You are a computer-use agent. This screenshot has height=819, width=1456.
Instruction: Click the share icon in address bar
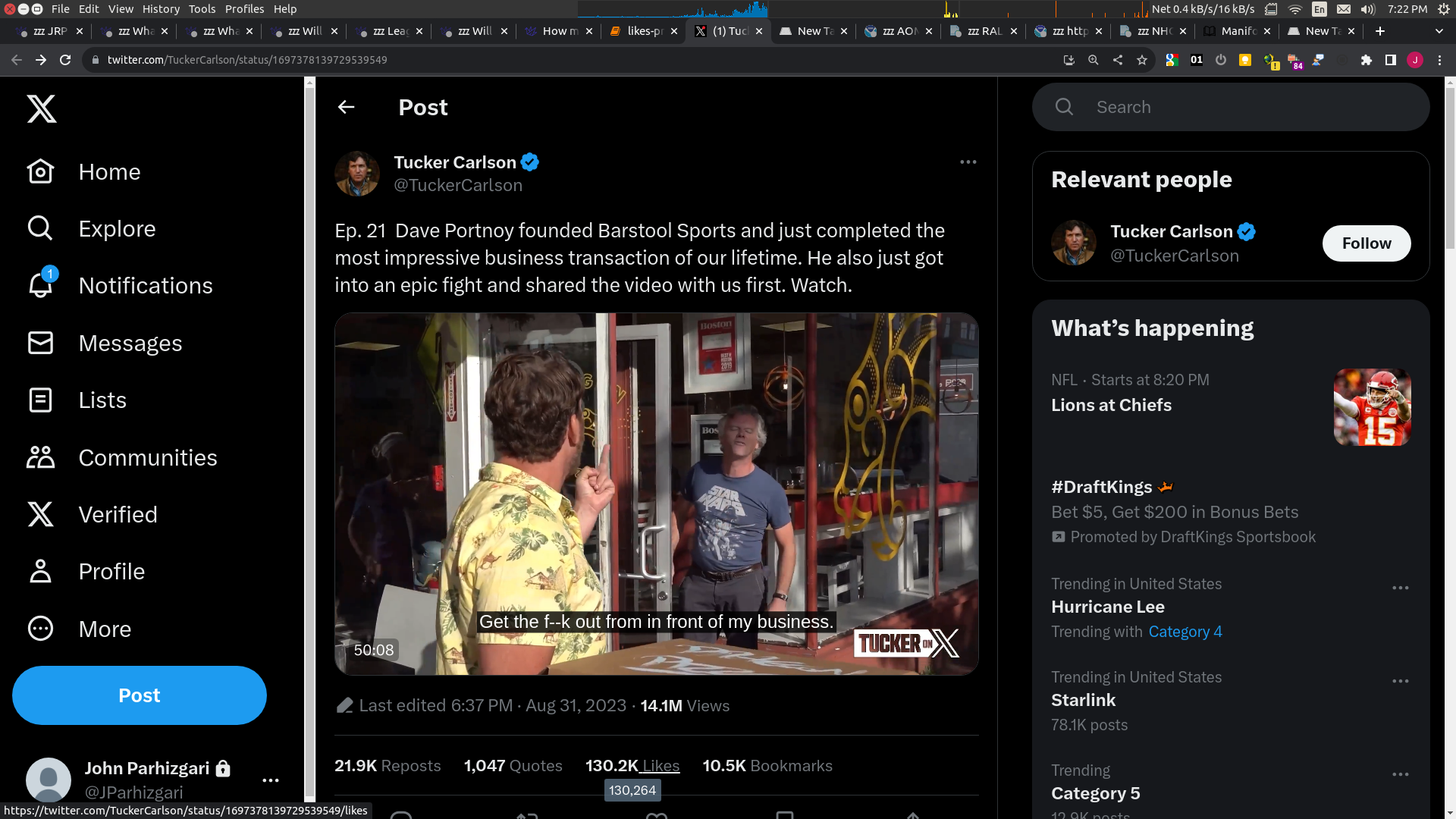1118,60
